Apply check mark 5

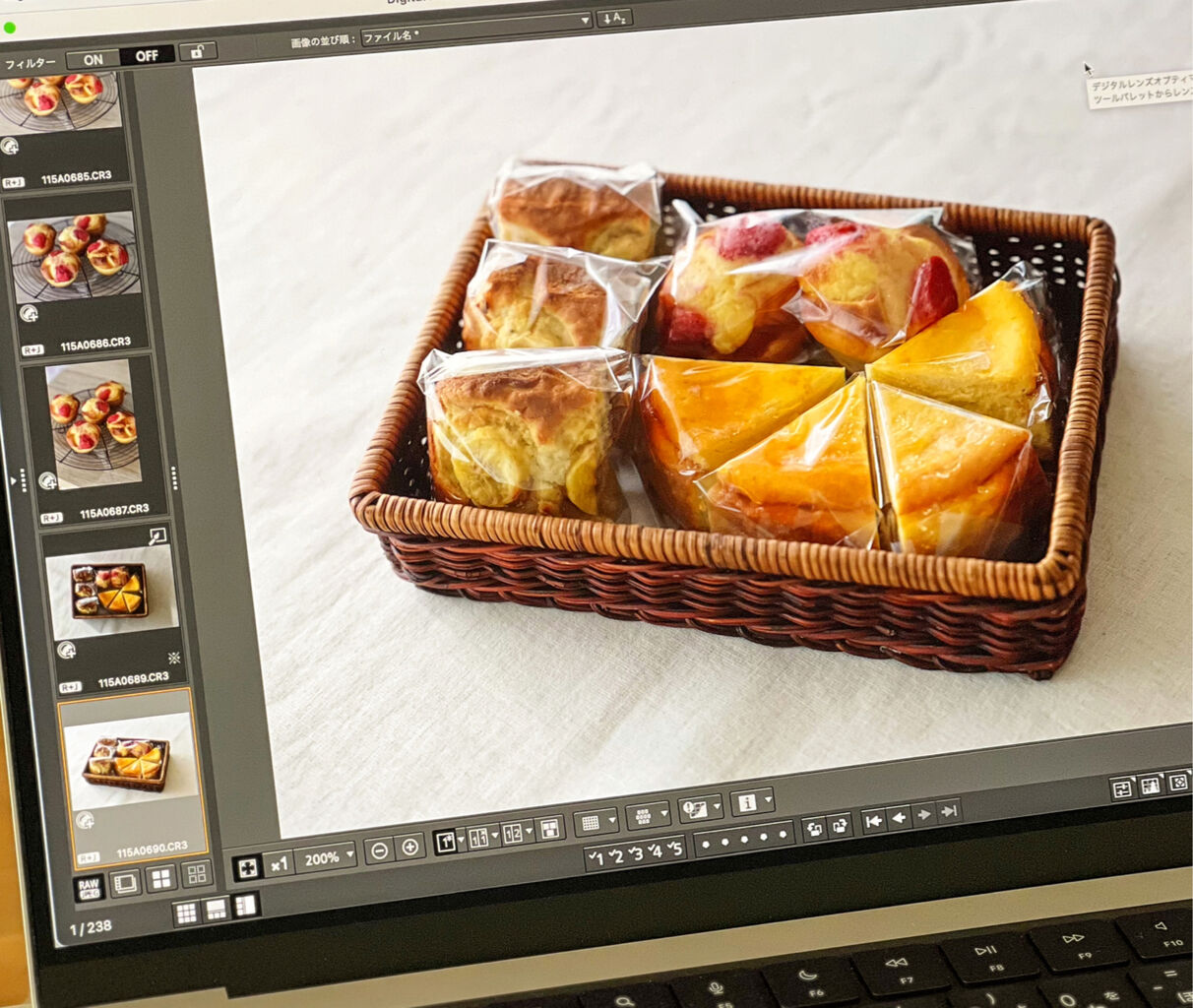(674, 849)
